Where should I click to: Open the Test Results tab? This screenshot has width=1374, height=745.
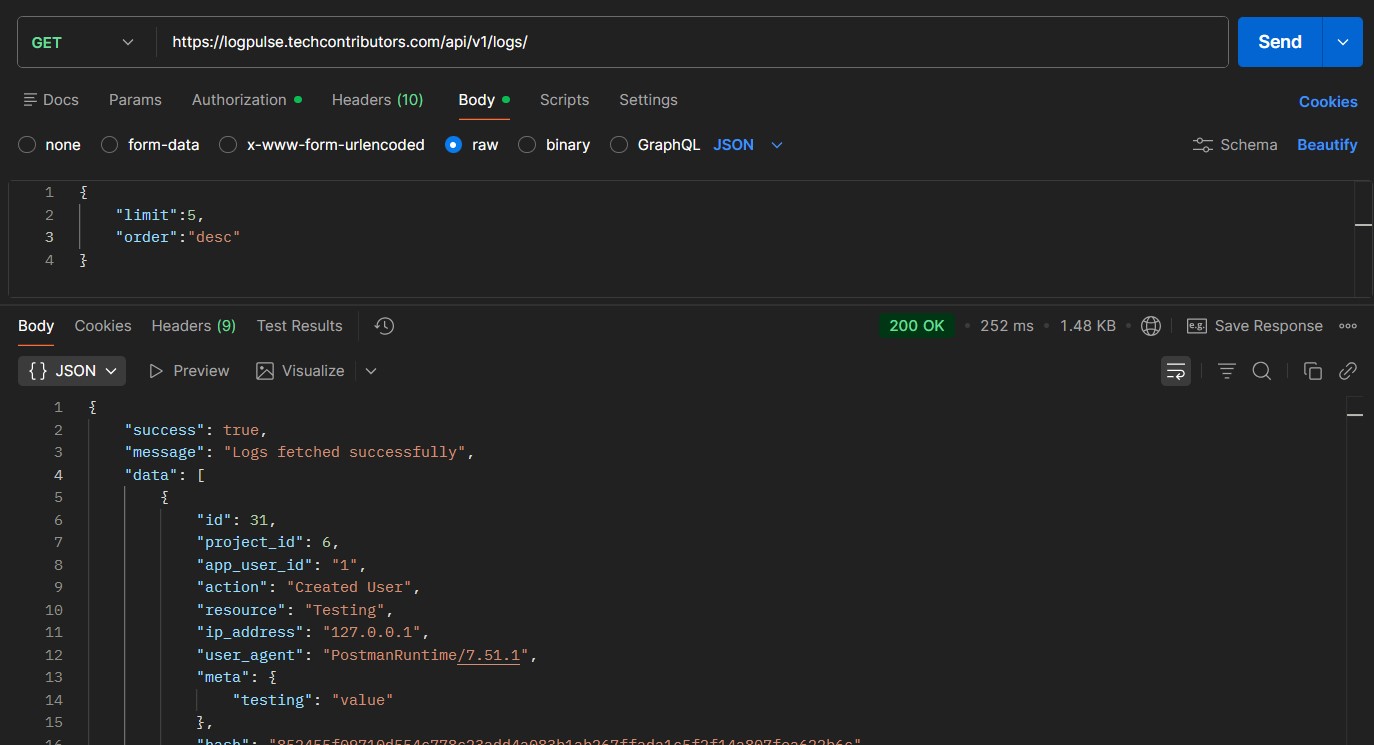click(299, 325)
